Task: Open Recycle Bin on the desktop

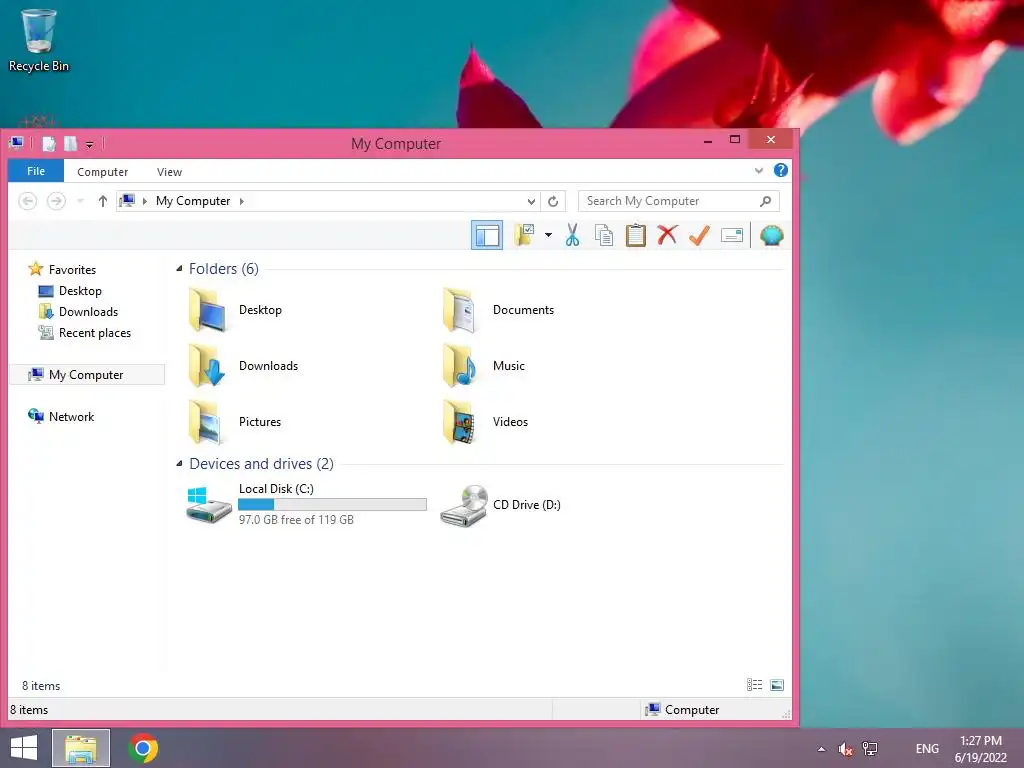Action: [39, 40]
